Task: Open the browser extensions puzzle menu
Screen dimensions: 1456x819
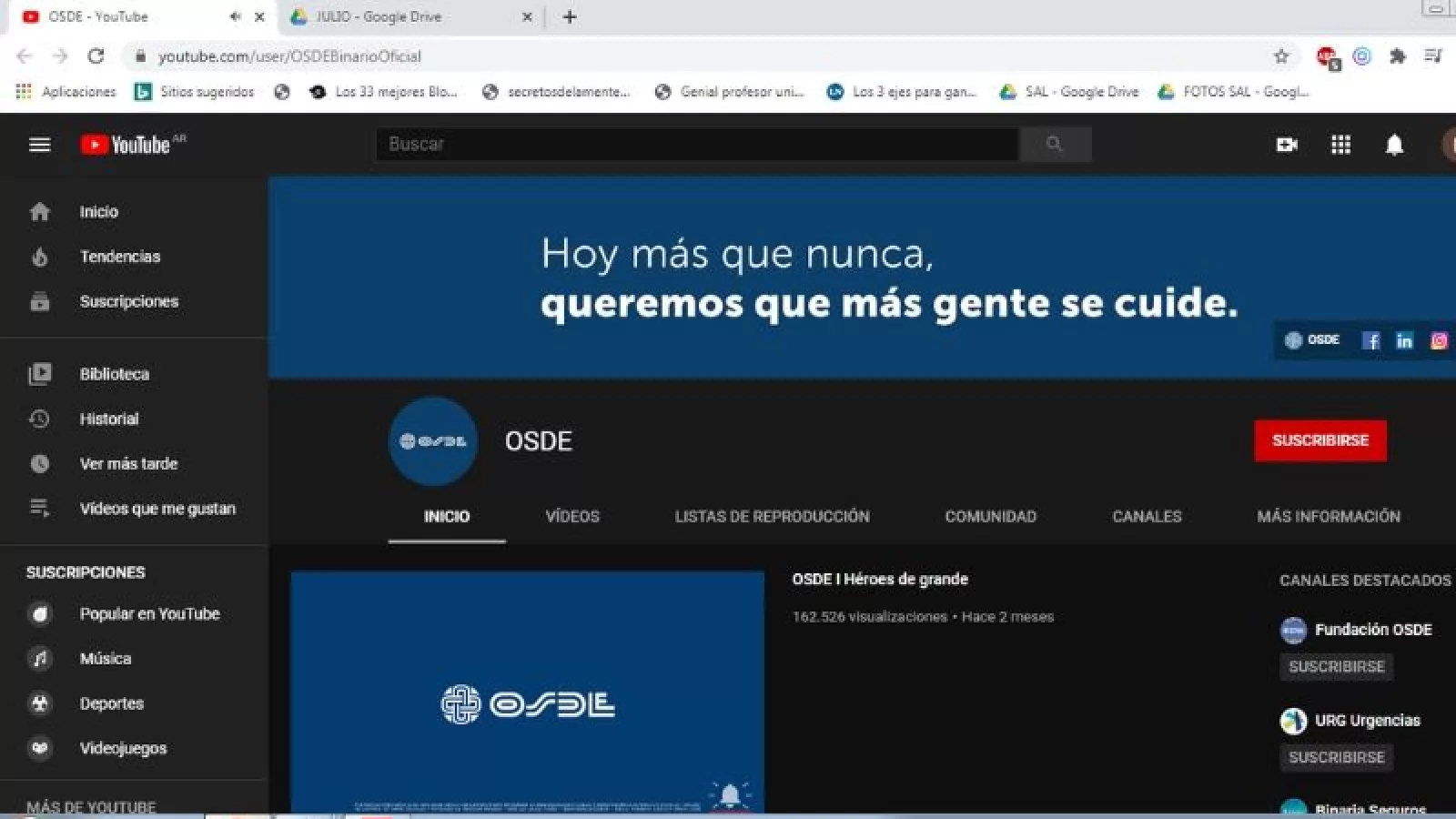Action: tap(1398, 56)
